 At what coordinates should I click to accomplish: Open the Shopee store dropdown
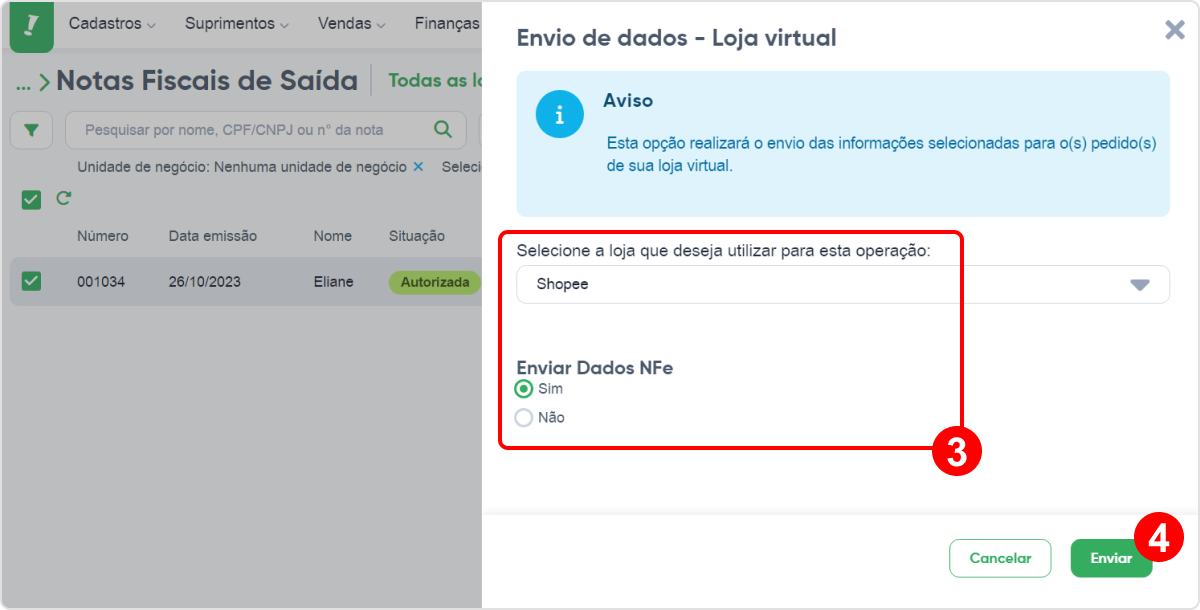843,284
